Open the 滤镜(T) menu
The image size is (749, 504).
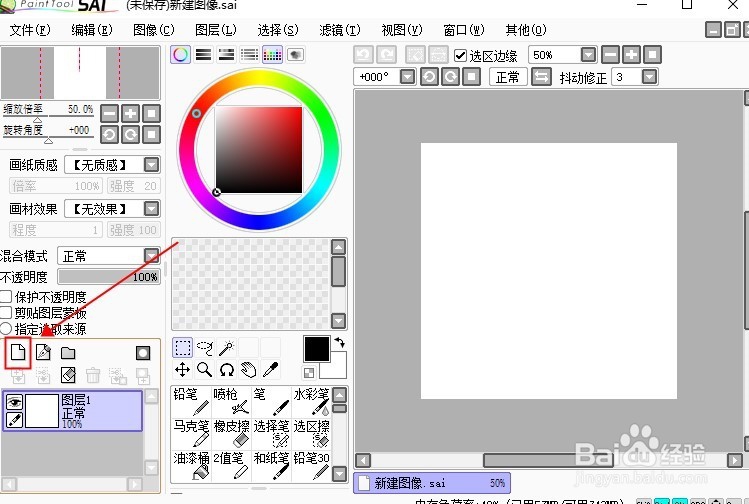(x=340, y=30)
